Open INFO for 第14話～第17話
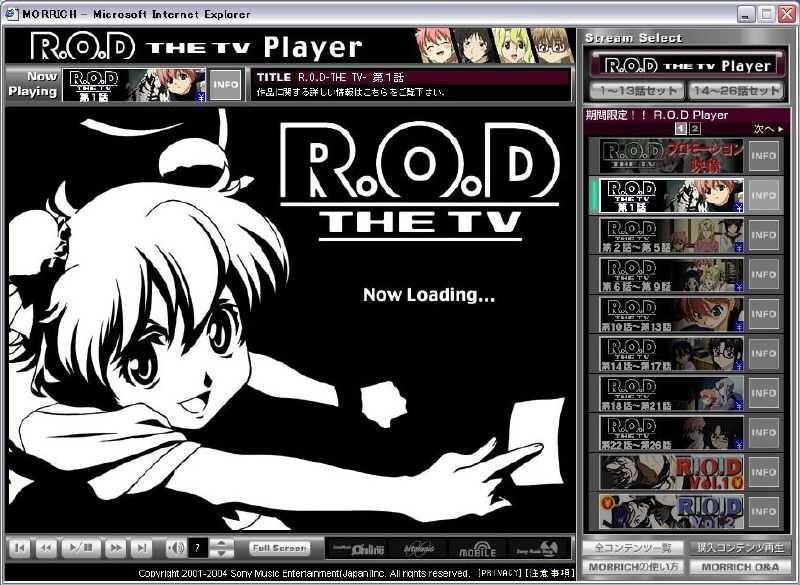 [764, 353]
